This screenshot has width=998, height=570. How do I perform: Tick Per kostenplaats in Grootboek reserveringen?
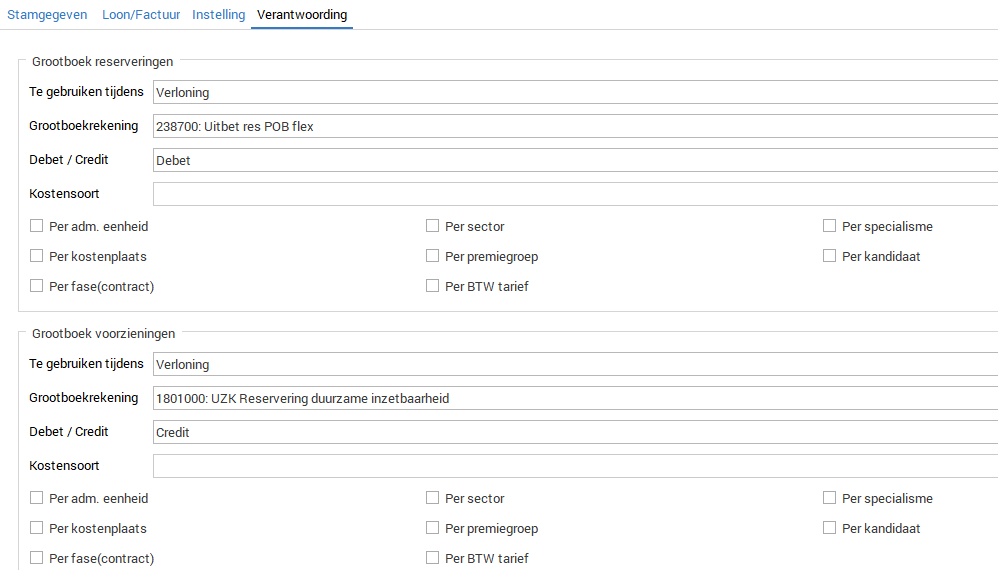coord(37,257)
